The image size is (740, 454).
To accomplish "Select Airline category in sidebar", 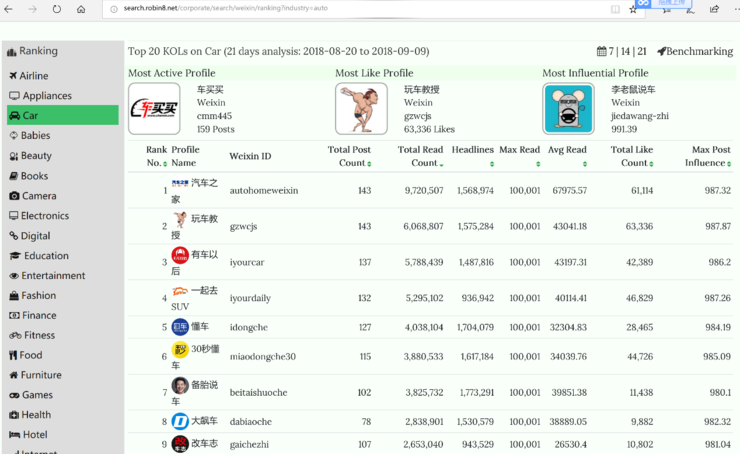I will click(28, 76).
